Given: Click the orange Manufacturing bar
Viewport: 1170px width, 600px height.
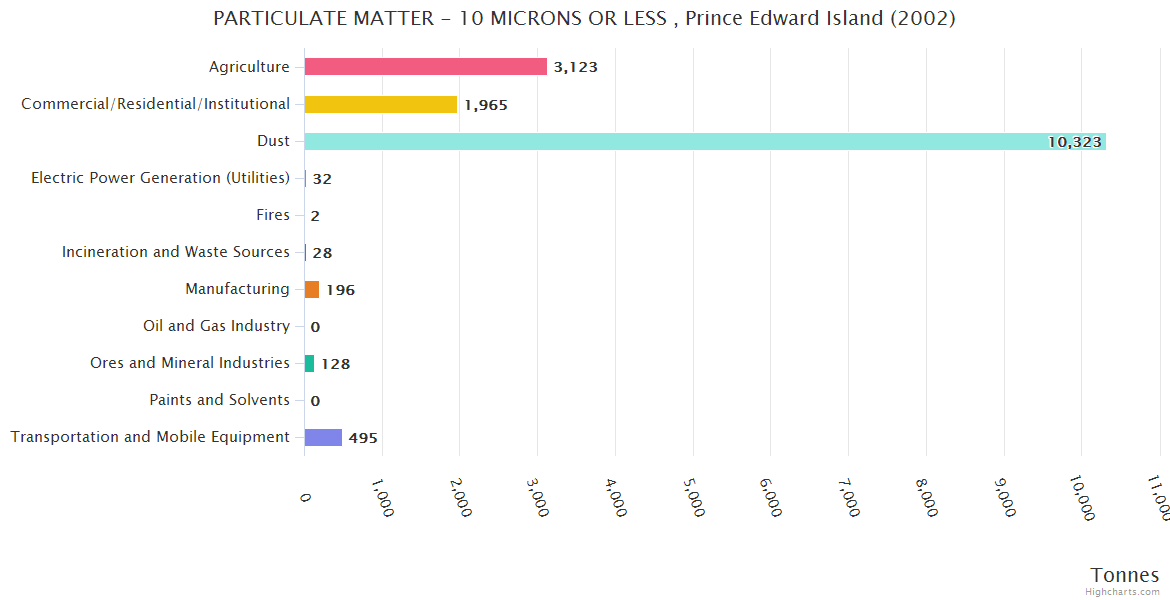Looking at the screenshot, I should point(312,289).
